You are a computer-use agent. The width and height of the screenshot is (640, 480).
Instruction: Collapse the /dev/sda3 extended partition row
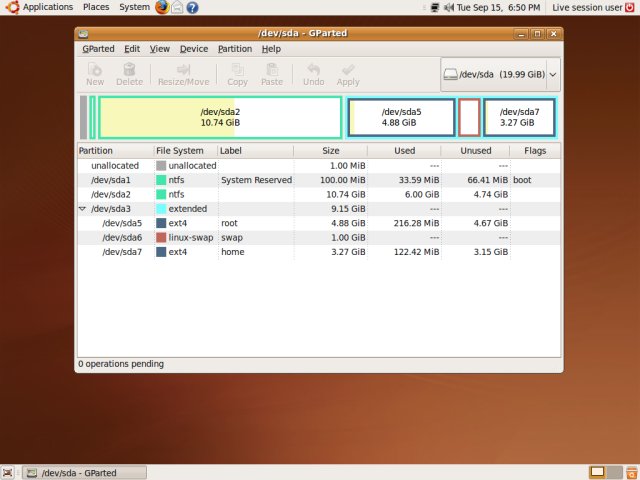click(82, 209)
